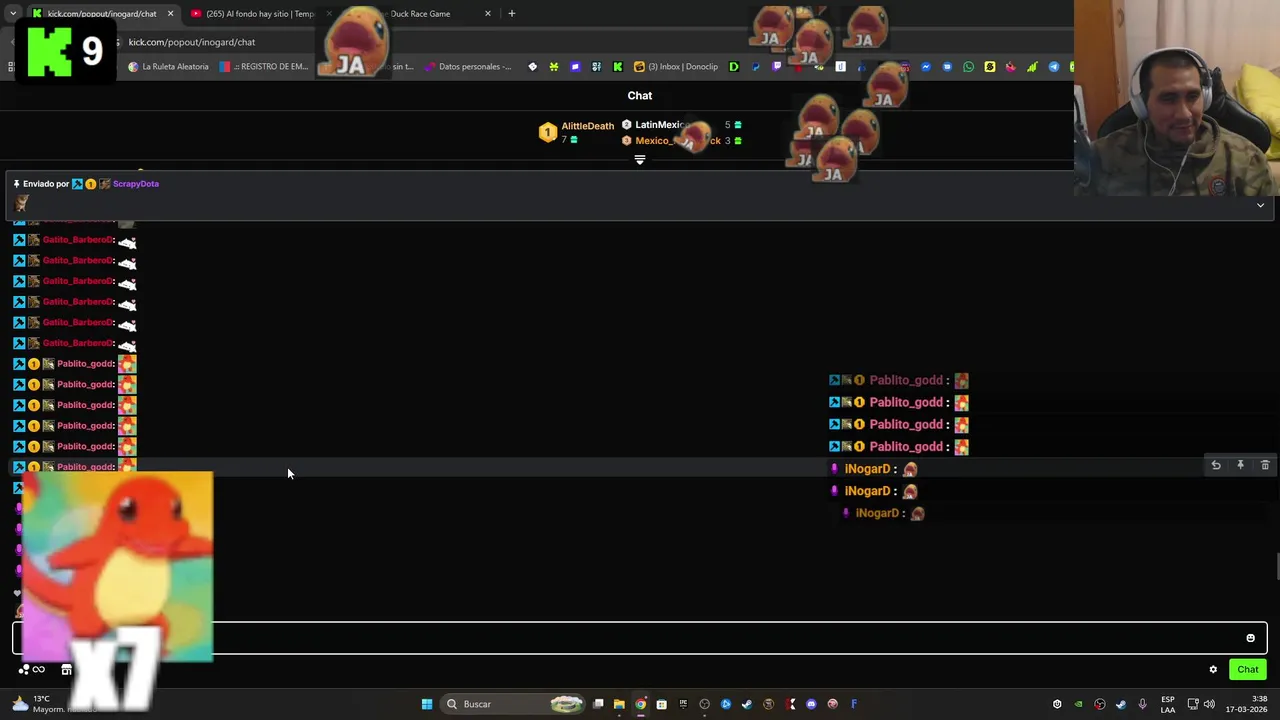Open Steam from the taskbar

pos(747,704)
